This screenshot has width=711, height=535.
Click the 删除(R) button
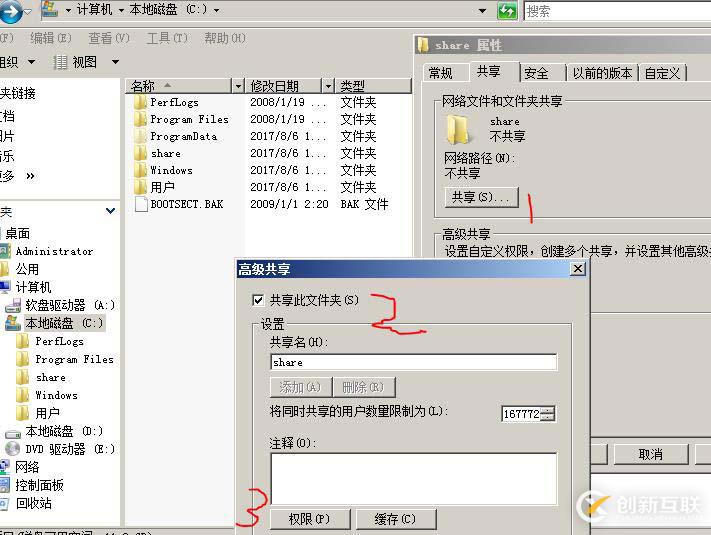point(364,387)
